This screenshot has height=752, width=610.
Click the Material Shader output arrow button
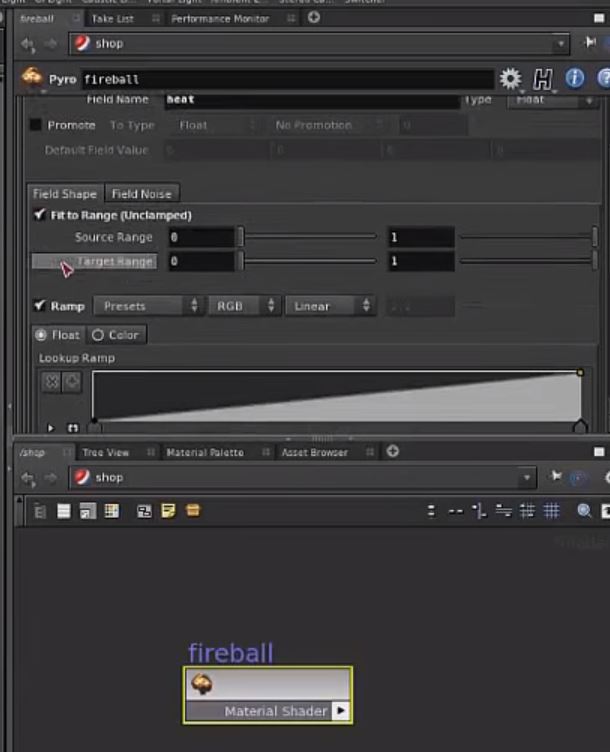click(340, 710)
